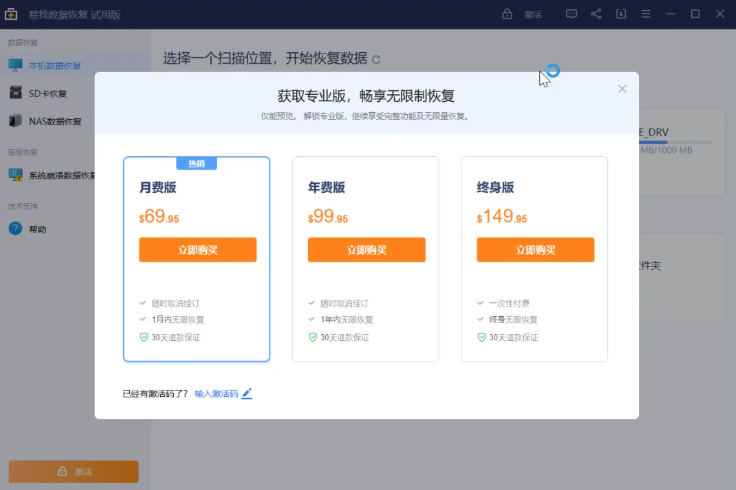Image resolution: width=736 pixels, height=490 pixels.
Task: Click the 获取专业版 dialog title
Action: click(366, 96)
